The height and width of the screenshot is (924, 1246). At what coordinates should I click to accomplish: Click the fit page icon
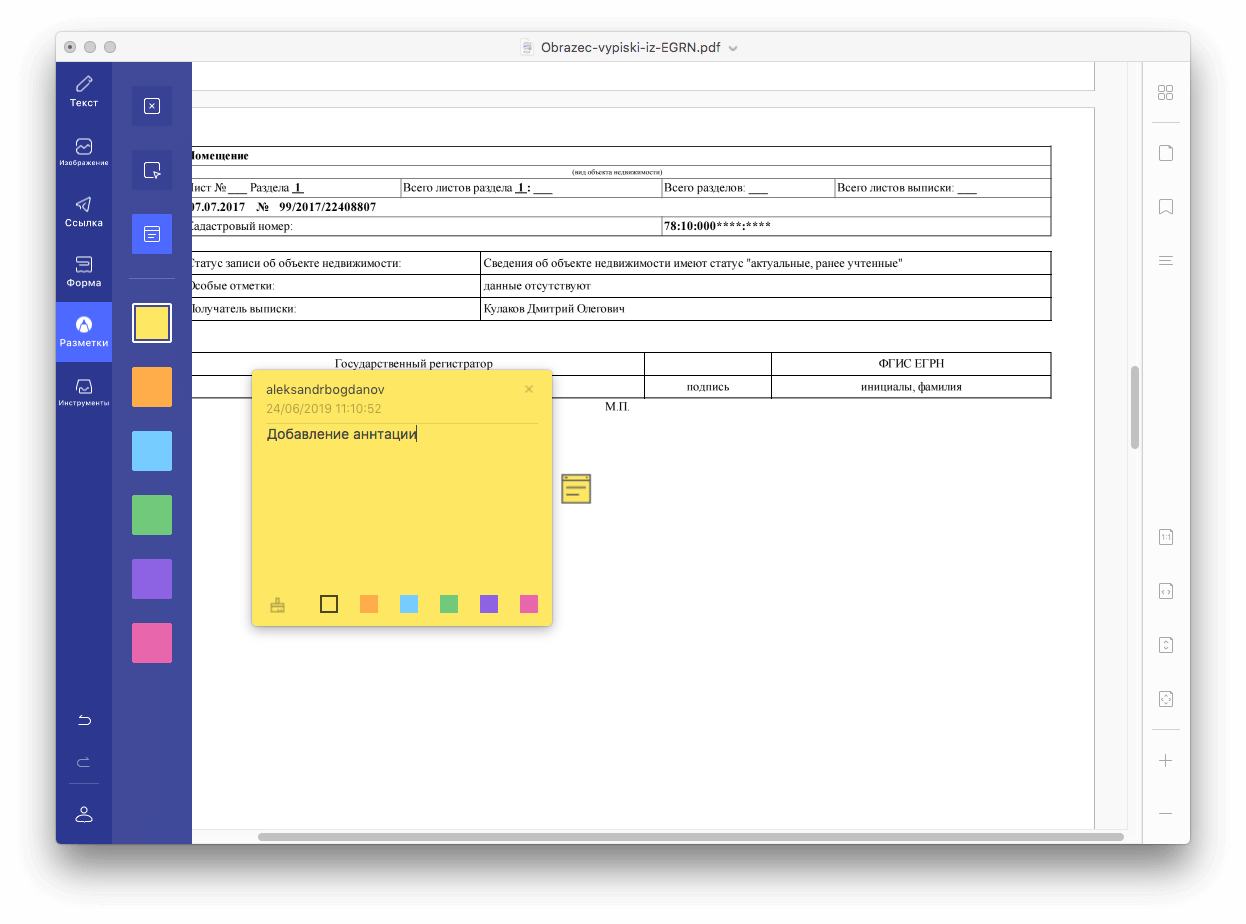(x=1165, y=699)
